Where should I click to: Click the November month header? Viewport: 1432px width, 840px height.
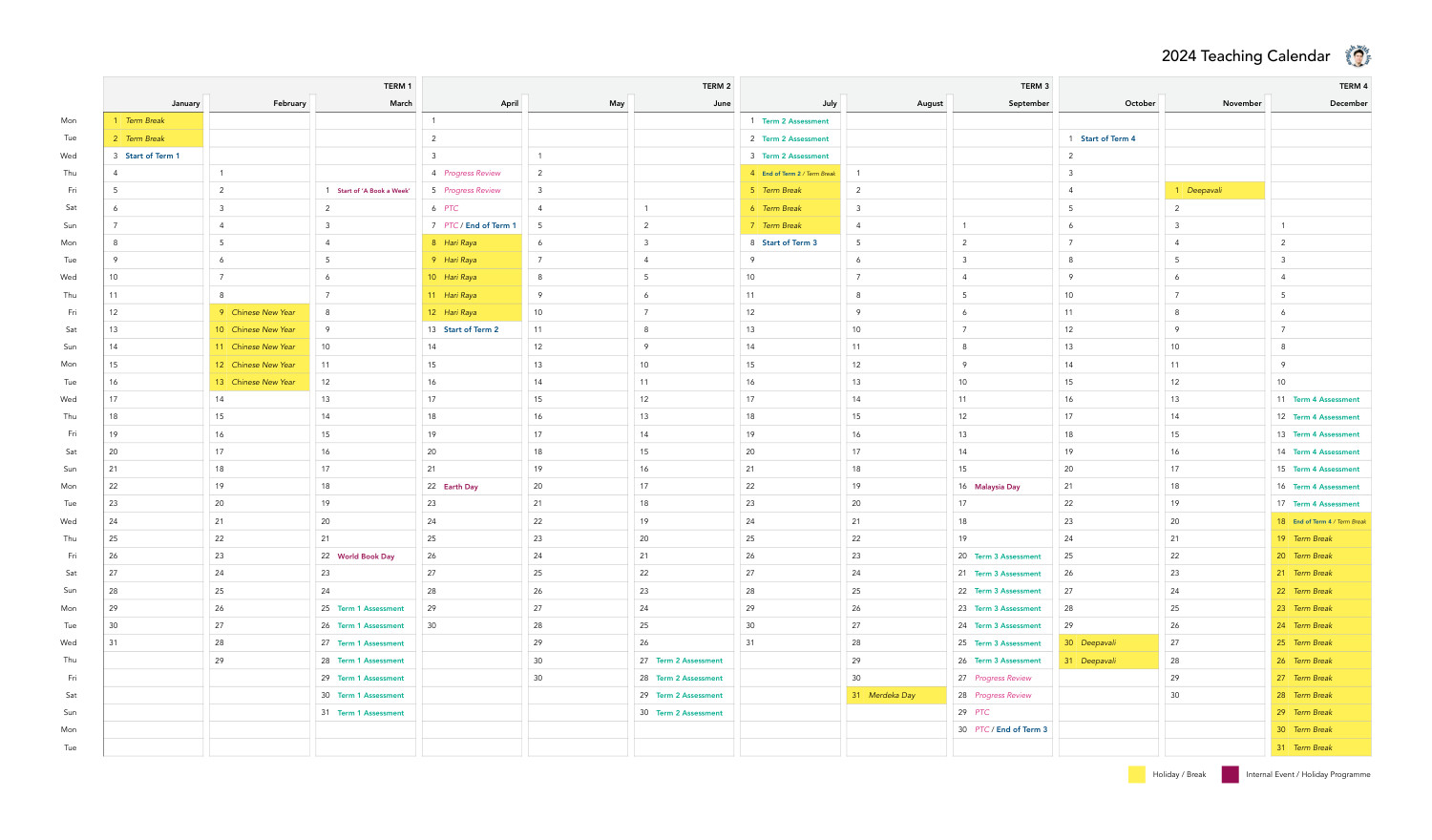(x=1242, y=103)
